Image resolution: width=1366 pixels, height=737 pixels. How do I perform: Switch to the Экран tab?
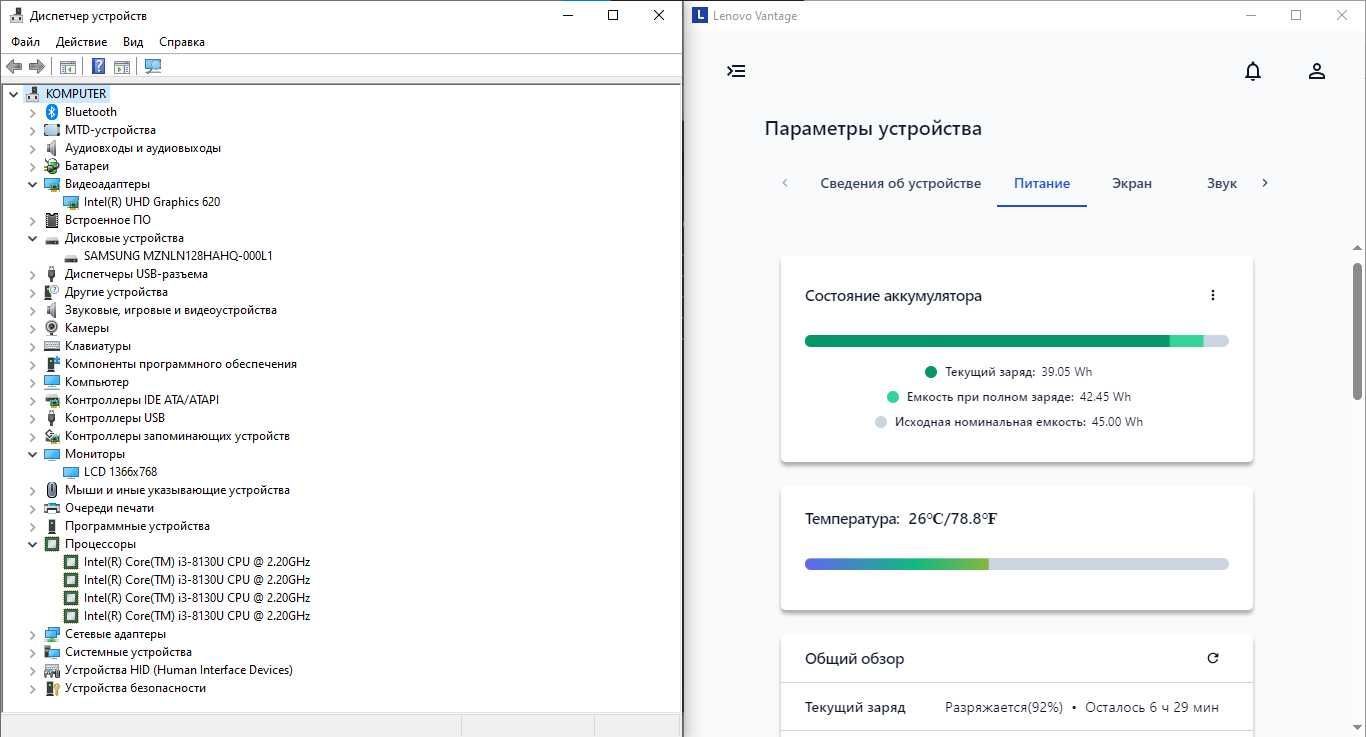tap(1132, 184)
